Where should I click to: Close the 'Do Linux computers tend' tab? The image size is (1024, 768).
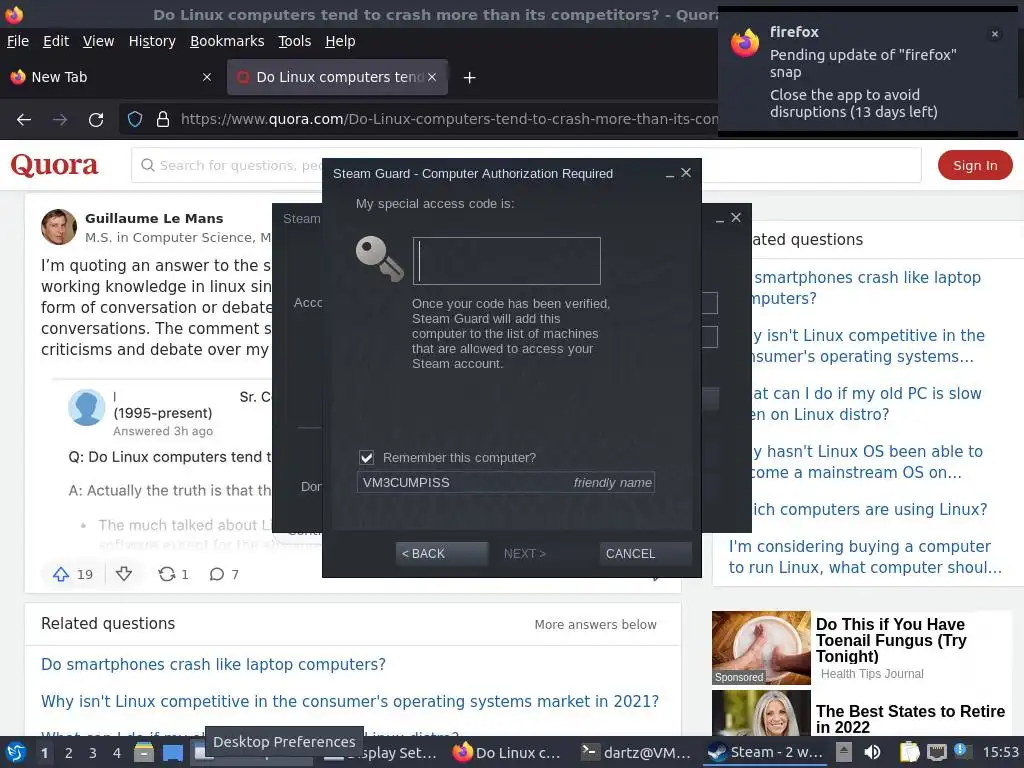[432, 77]
